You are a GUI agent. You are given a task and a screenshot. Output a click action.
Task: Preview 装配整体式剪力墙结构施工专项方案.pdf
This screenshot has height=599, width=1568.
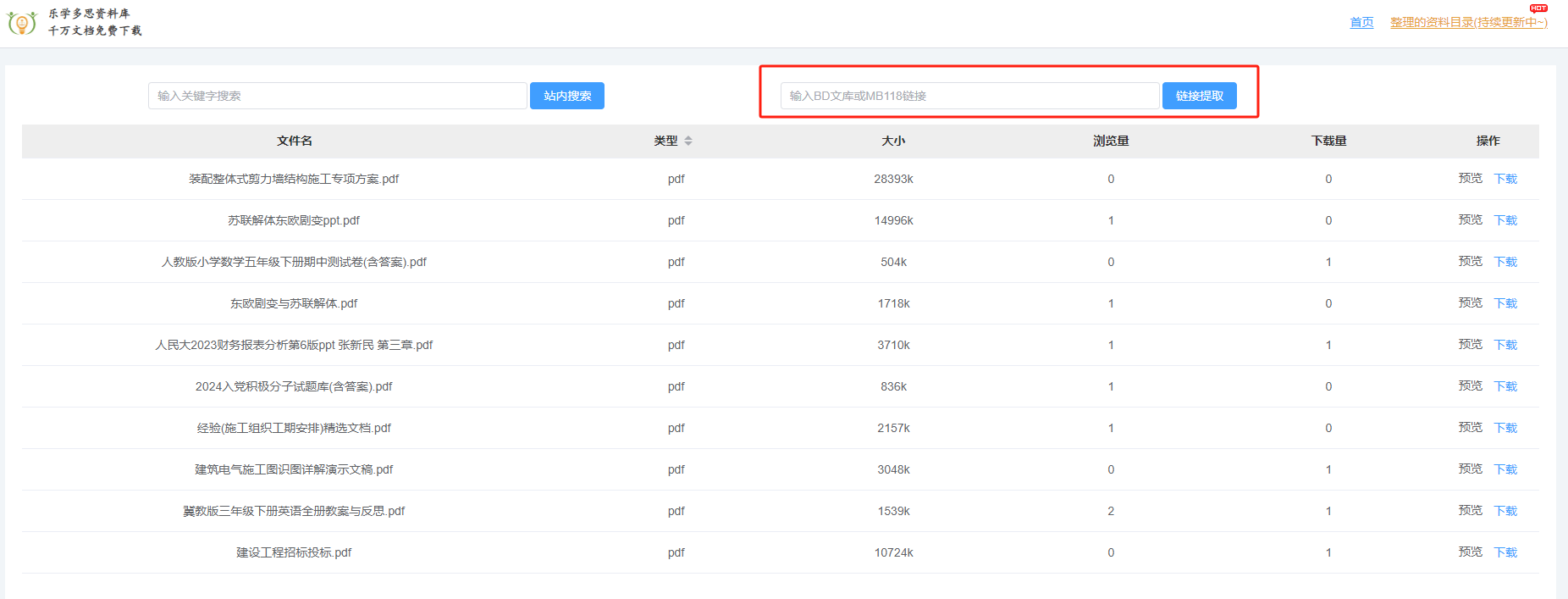tap(1470, 179)
